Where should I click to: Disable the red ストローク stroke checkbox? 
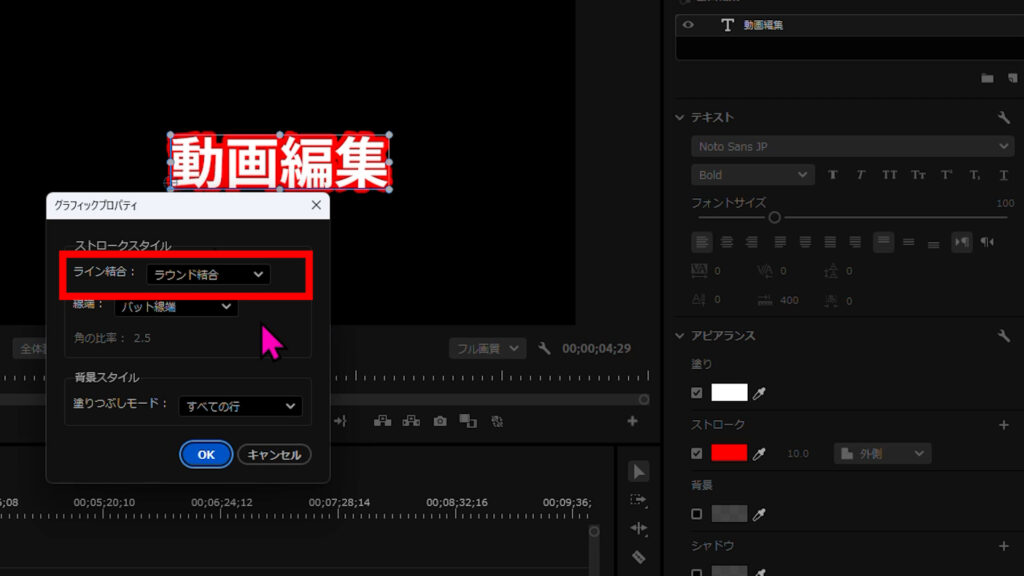point(697,454)
